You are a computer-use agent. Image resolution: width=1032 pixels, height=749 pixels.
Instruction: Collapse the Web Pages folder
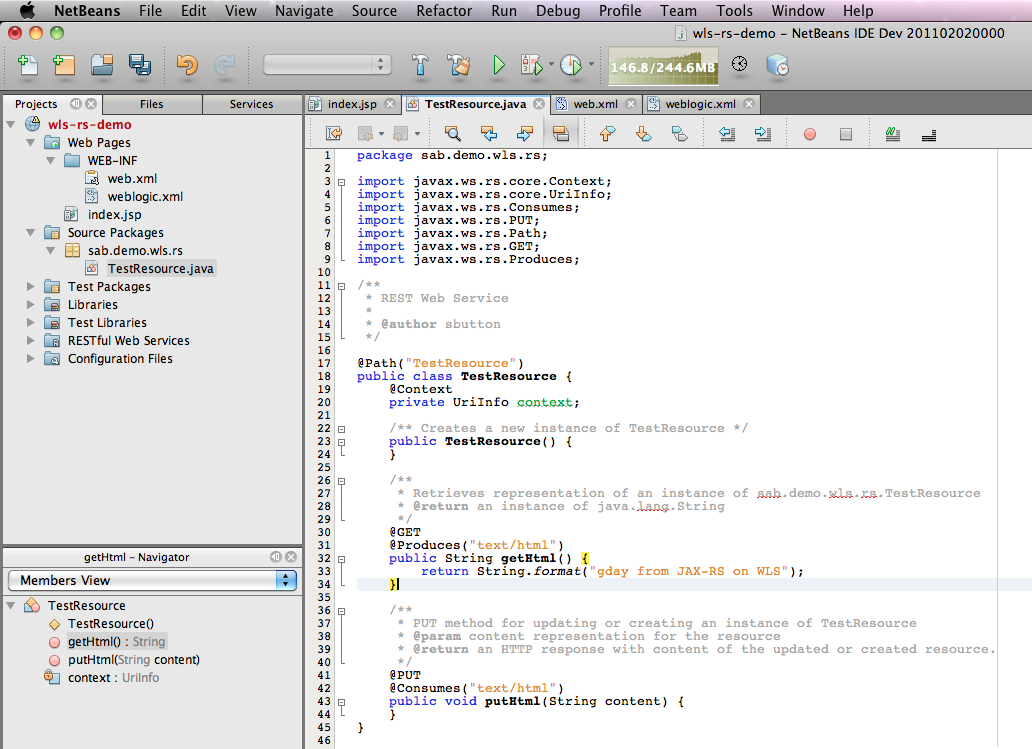(x=31, y=142)
